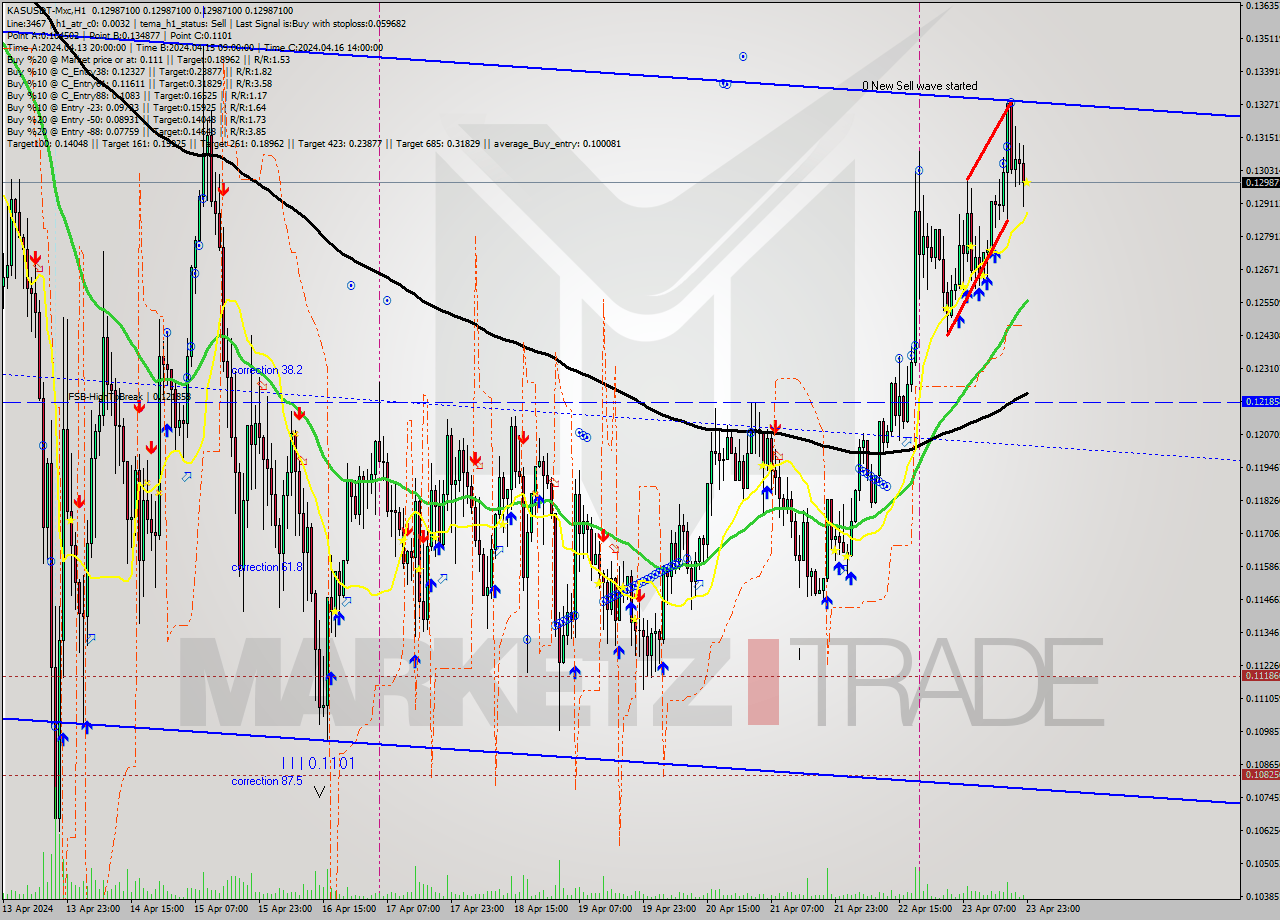1280x920 pixels.
Task: Click the '22 Apr 15:00' time label
Action: [924, 909]
